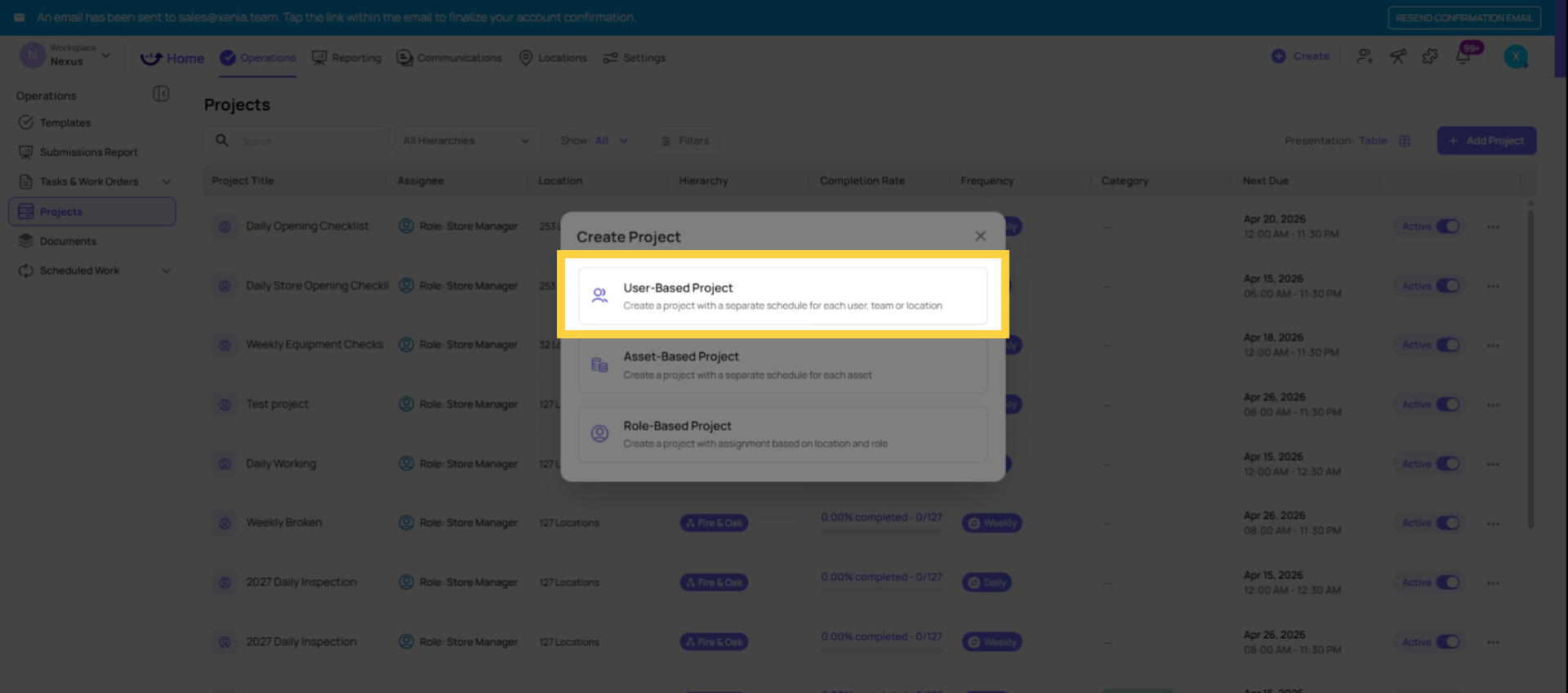Screen dimensions: 1568x693
Task: Click the Daily Opening Checklist project icon
Action: pos(225,226)
